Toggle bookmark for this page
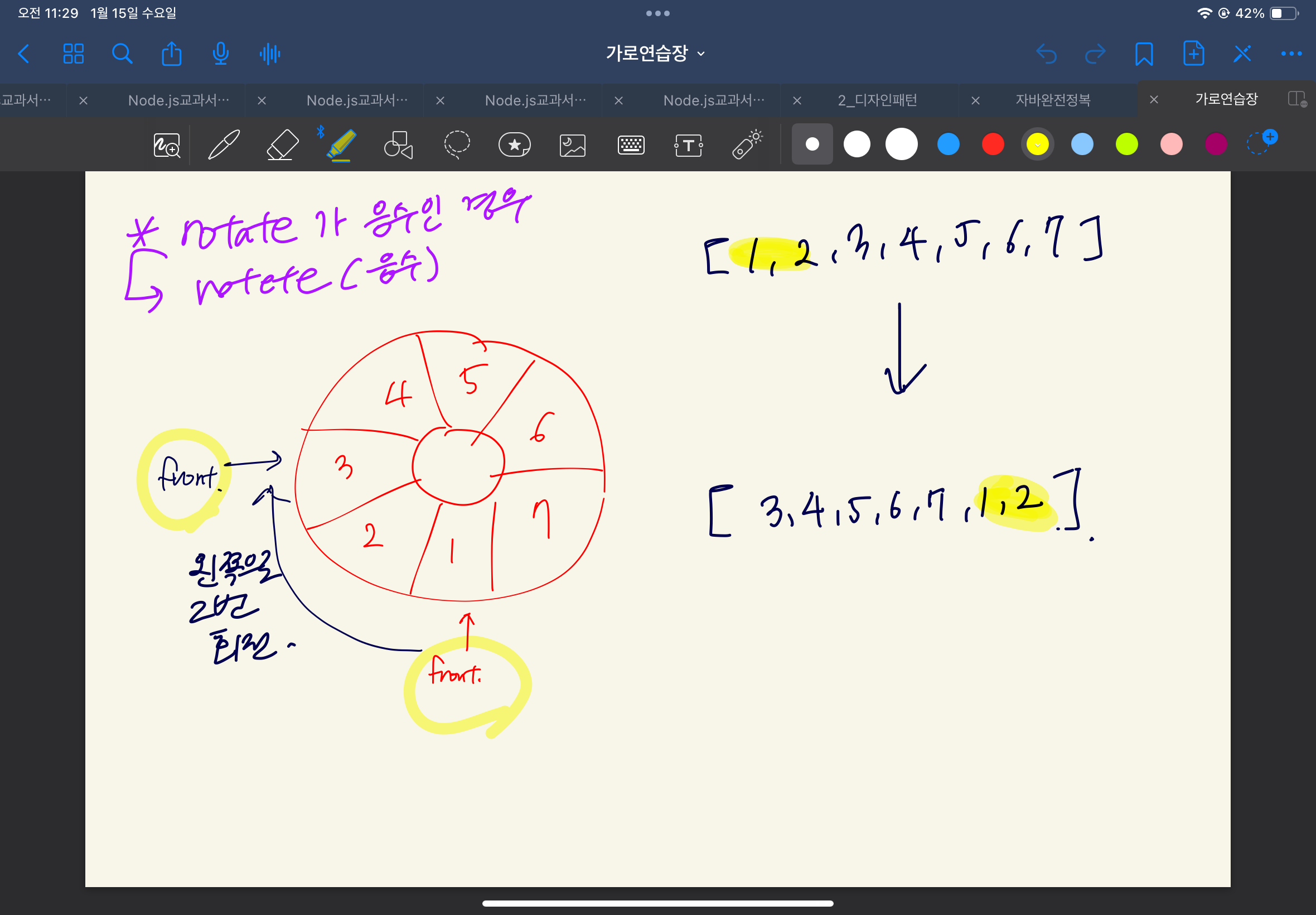Viewport: 1316px width, 915px height. click(x=1144, y=54)
